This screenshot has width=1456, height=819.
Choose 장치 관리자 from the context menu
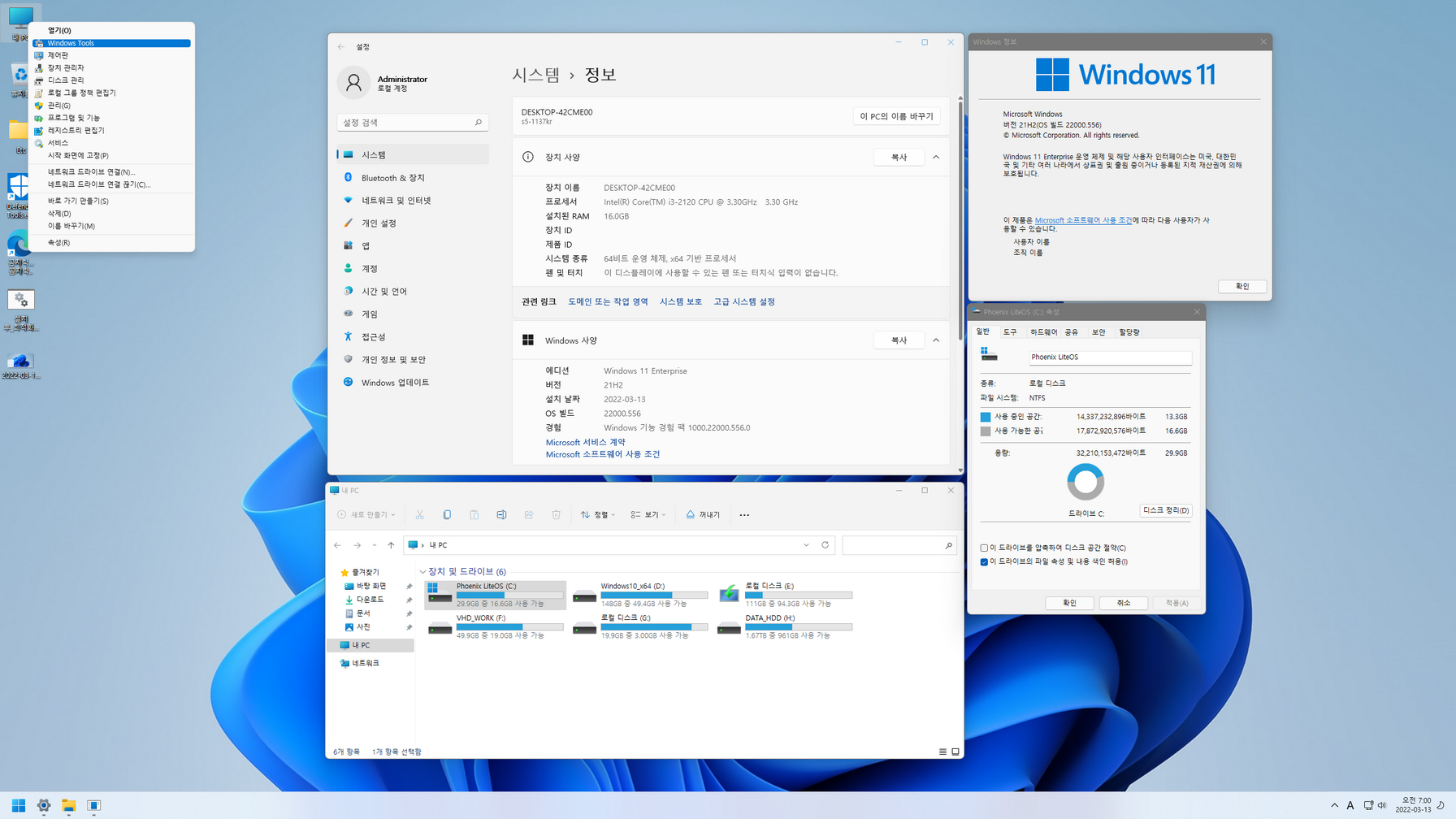112,67
